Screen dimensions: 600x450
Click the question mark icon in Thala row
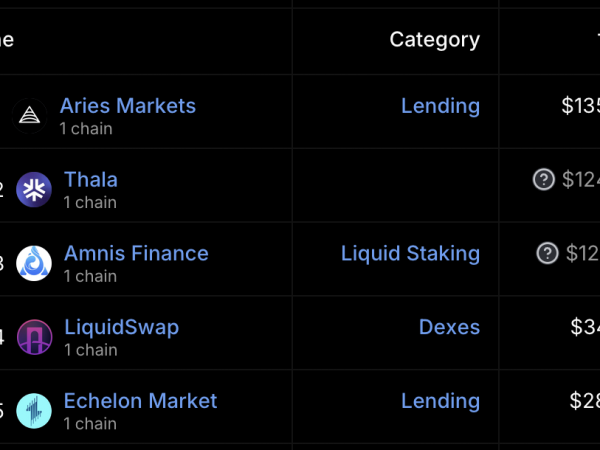coord(544,179)
